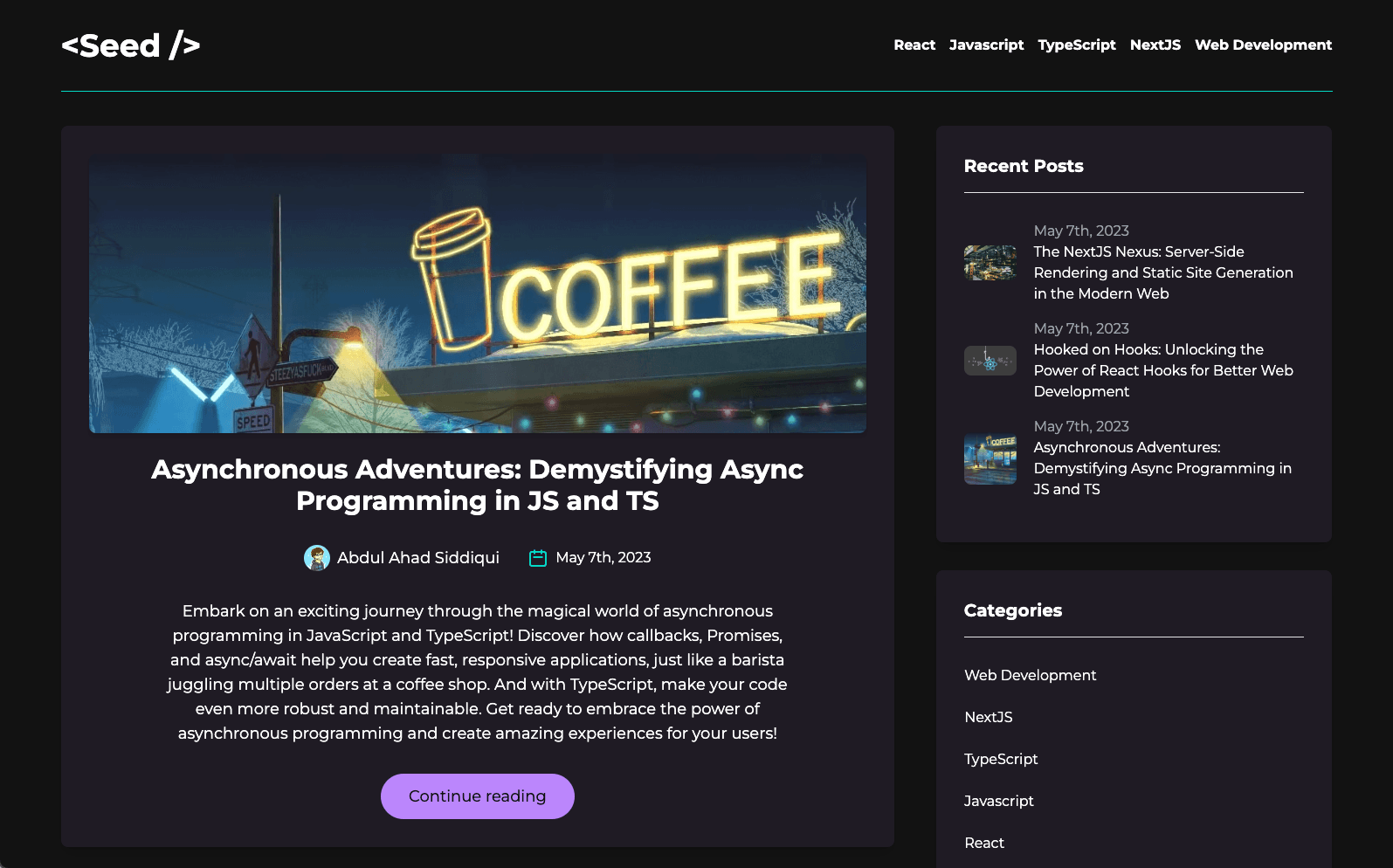
Task: Open the Hooked on Hooks post thumbnail
Action: [x=990, y=361]
